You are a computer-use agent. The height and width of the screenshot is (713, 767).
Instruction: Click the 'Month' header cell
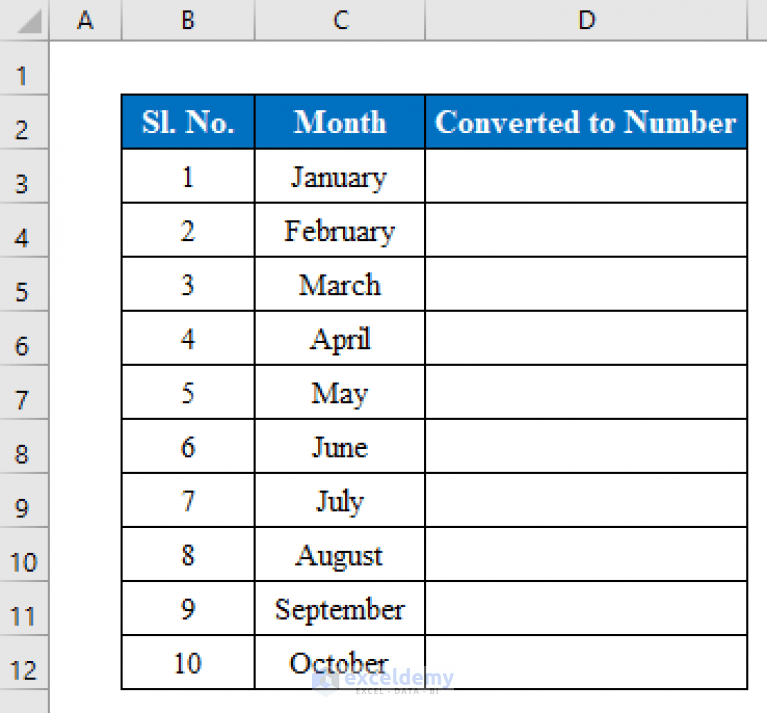click(340, 122)
